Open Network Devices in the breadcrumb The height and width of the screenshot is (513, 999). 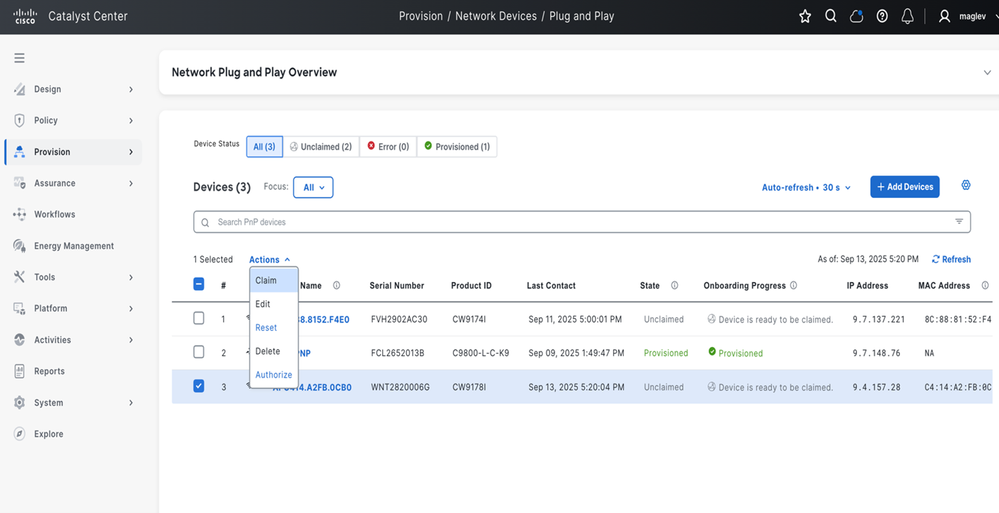(496, 17)
